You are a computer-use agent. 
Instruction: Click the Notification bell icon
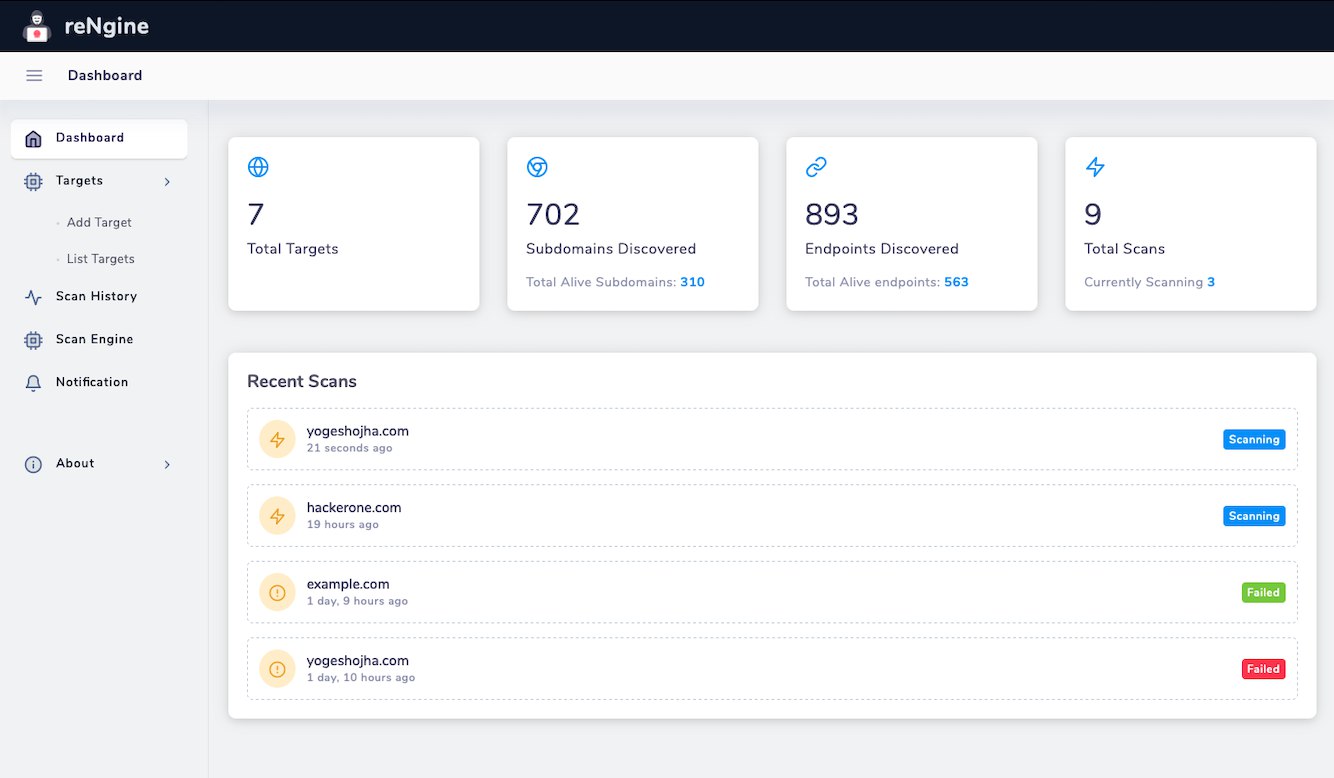[33, 383]
